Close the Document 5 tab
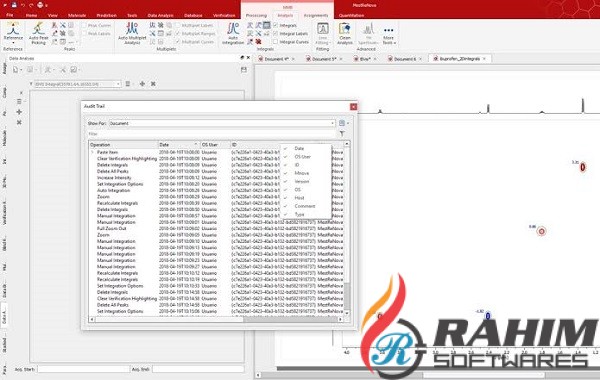The height and width of the screenshot is (380, 600). [x=341, y=59]
